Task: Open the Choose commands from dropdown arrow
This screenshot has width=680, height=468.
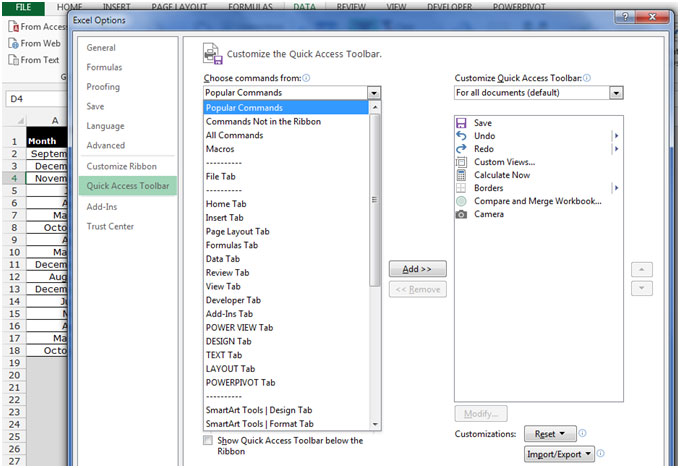Action: (x=374, y=93)
